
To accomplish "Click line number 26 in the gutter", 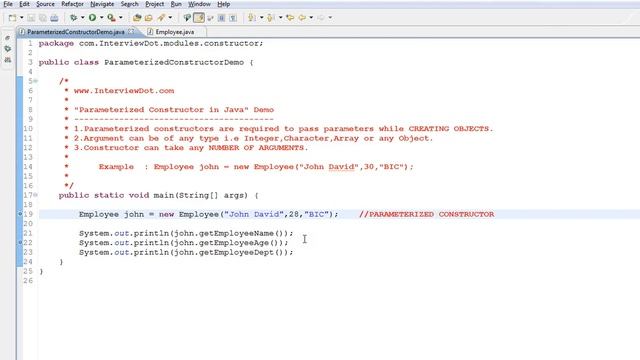I will [28, 281].
